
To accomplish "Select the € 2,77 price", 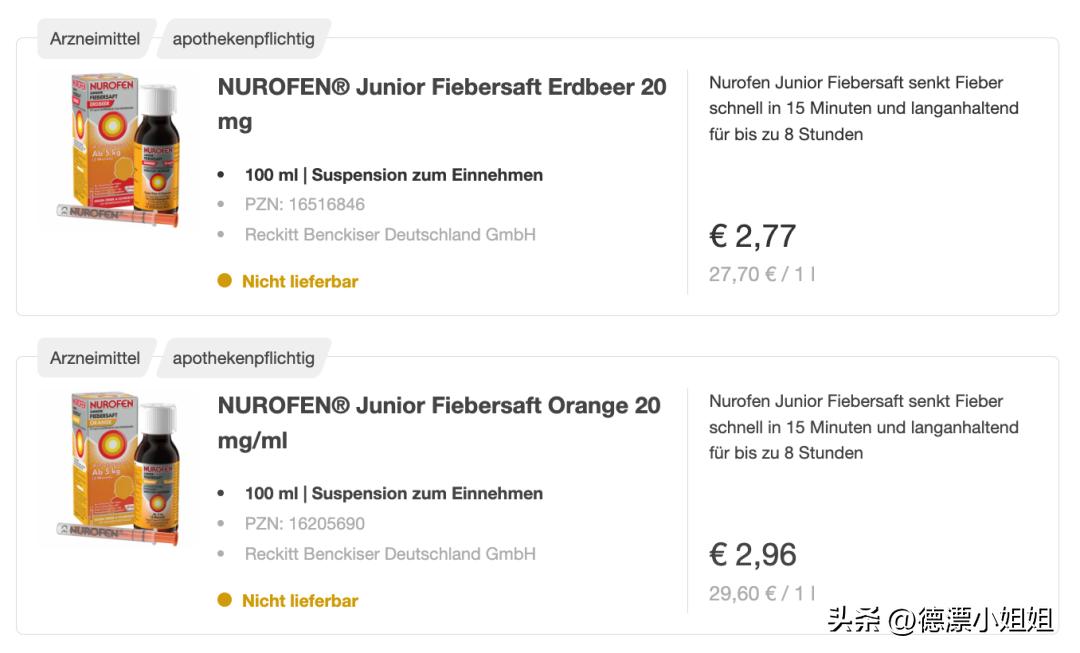I will [753, 236].
